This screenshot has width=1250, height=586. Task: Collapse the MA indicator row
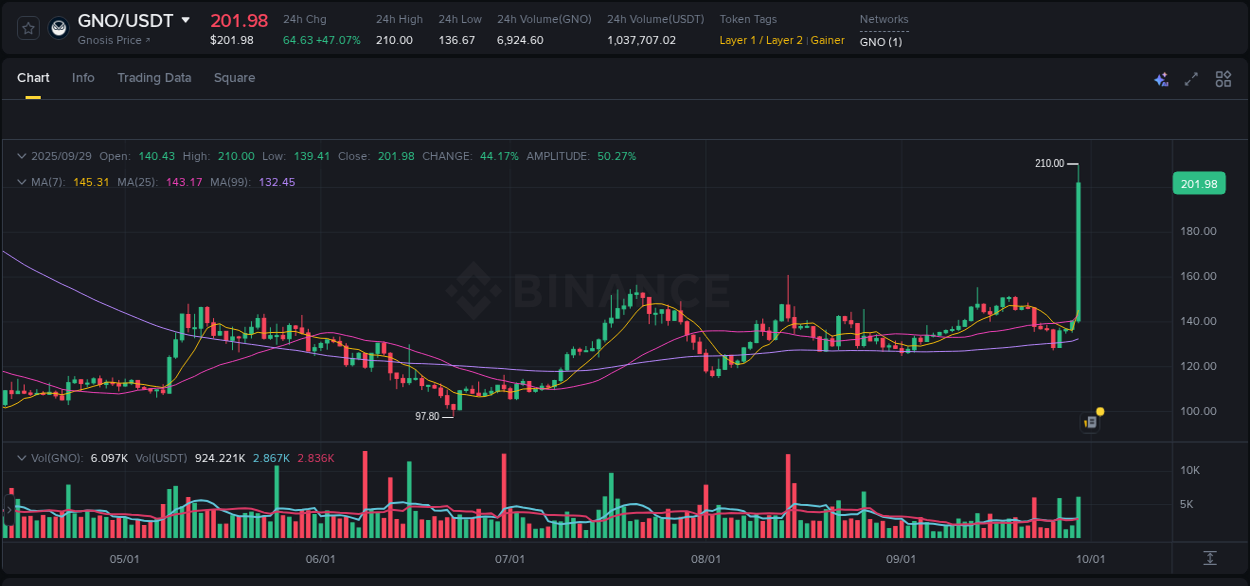[20, 182]
